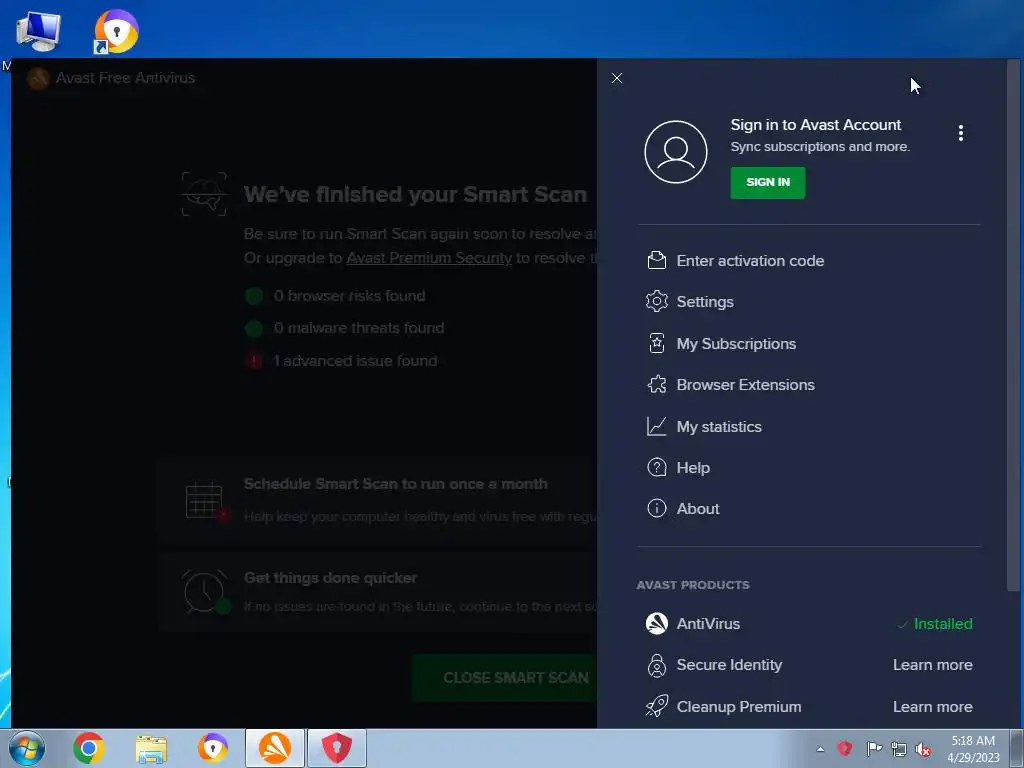The width and height of the screenshot is (1024, 768).
Task: Show hidden system tray icons
Action: (820, 749)
